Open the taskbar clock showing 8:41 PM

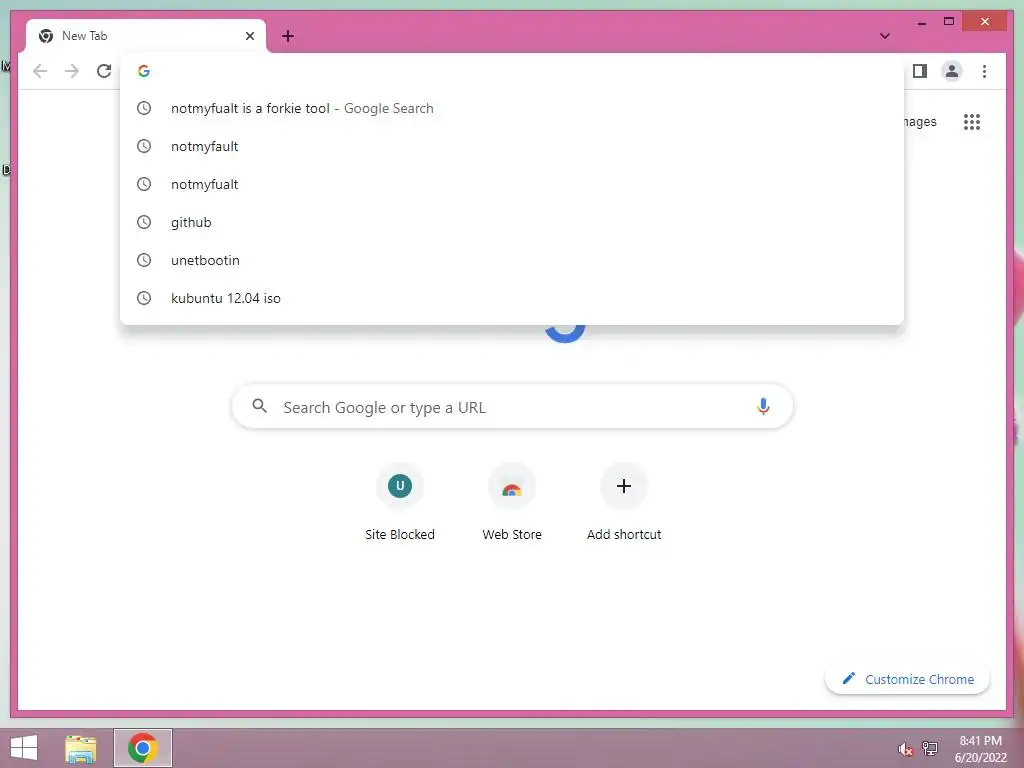pos(980,749)
